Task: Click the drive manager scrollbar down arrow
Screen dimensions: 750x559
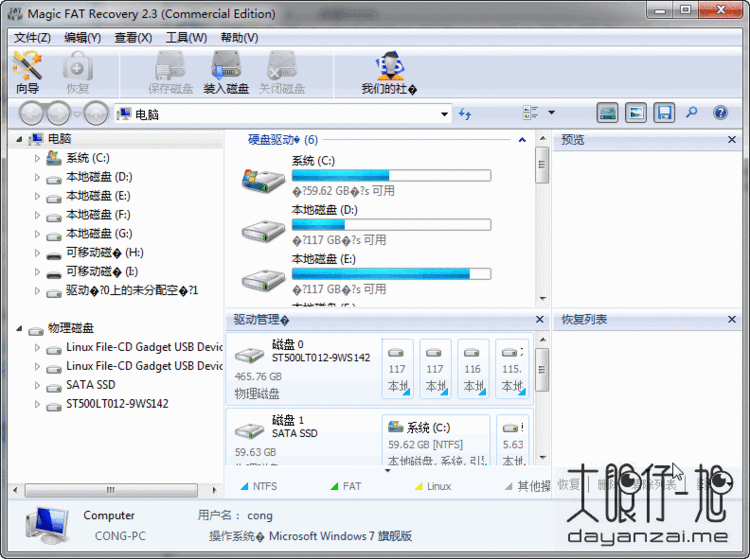Action: pos(542,458)
